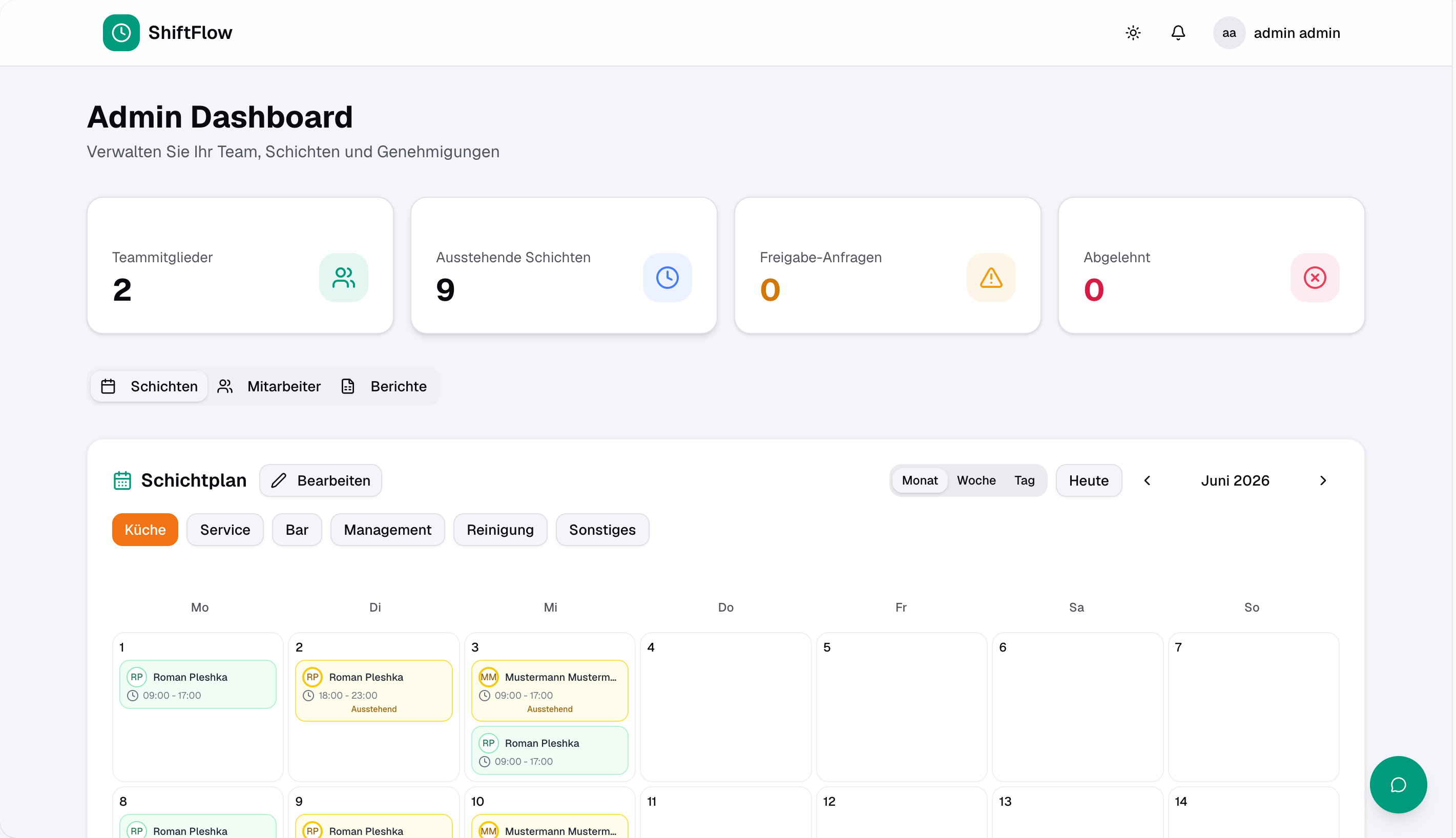The height and width of the screenshot is (838, 1456).
Task: Click the Freigabe-Anfragen warning triangle icon
Action: pyautogui.click(x=991, y=278)
